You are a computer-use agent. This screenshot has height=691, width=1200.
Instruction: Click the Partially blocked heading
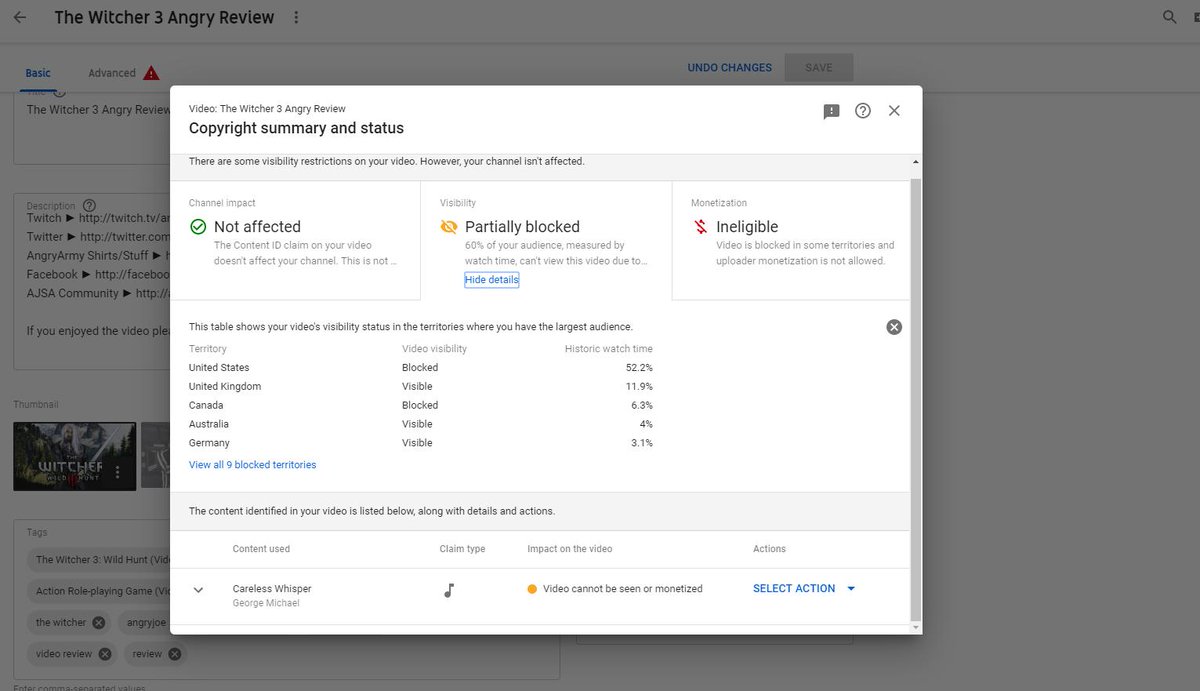click(x=522, y=227)
